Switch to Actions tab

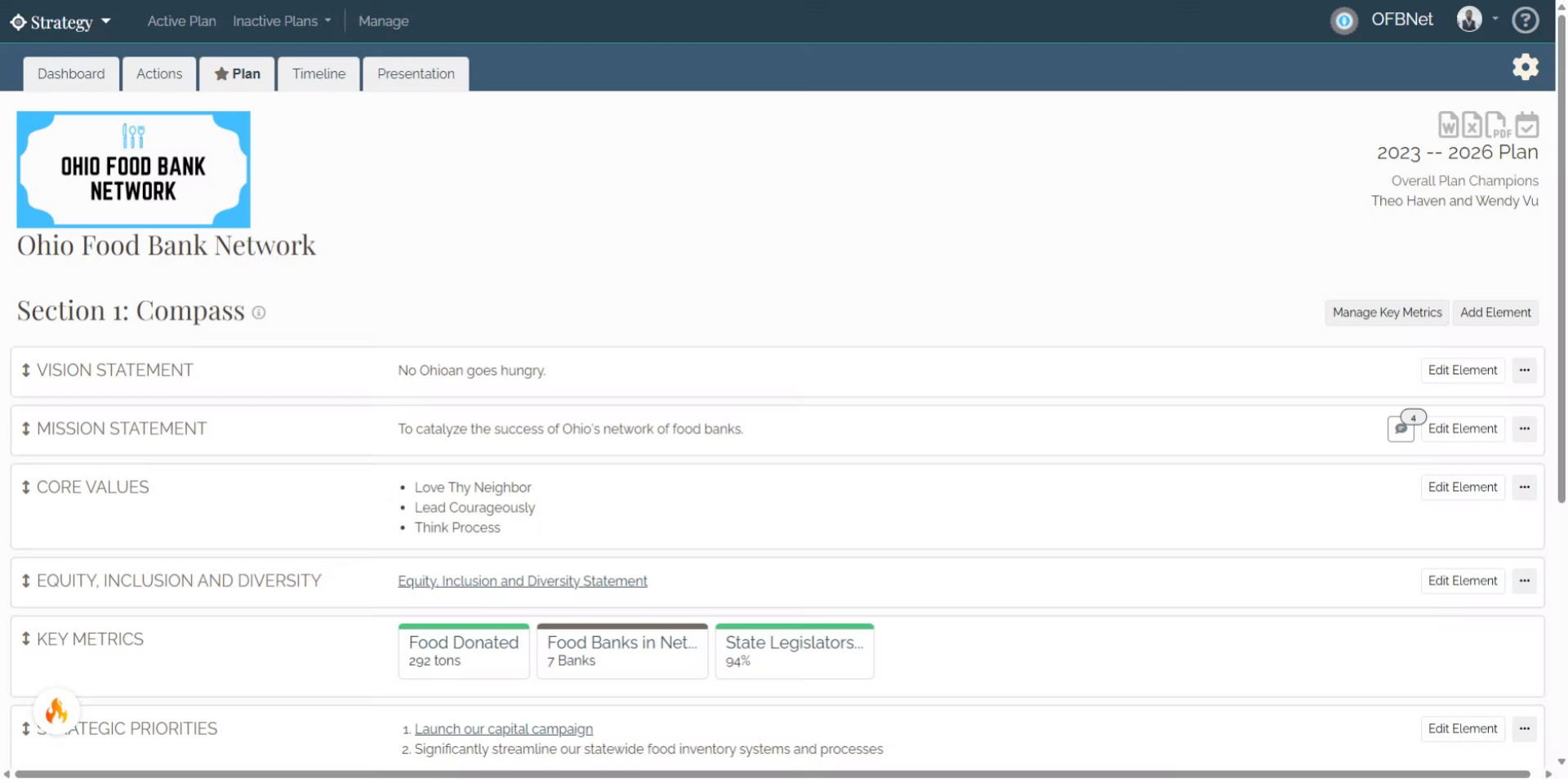point(159,73)
